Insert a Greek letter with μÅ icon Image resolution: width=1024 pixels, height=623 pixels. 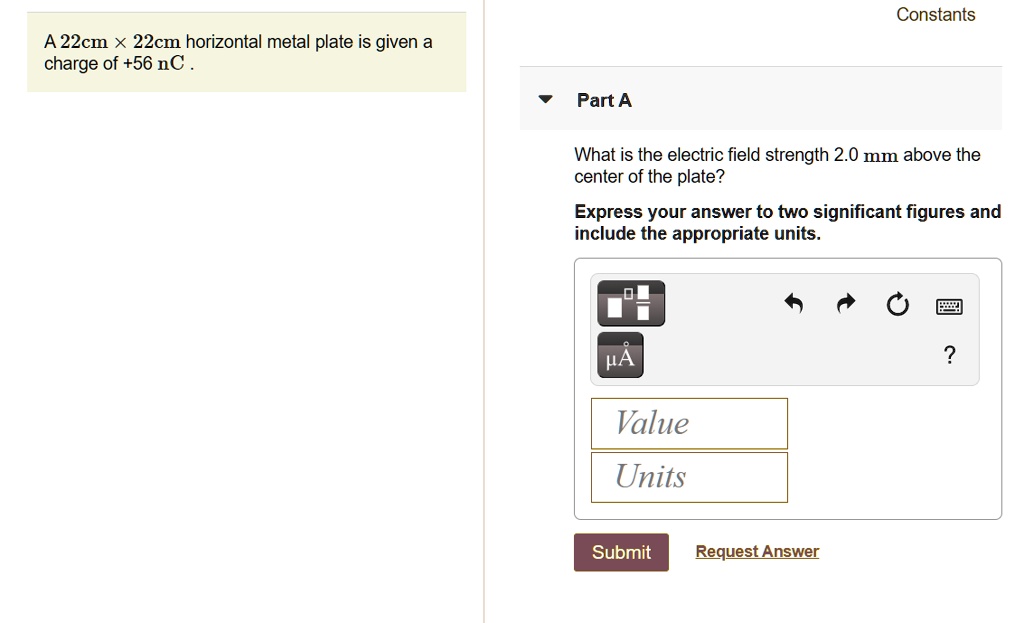(618, 354)
